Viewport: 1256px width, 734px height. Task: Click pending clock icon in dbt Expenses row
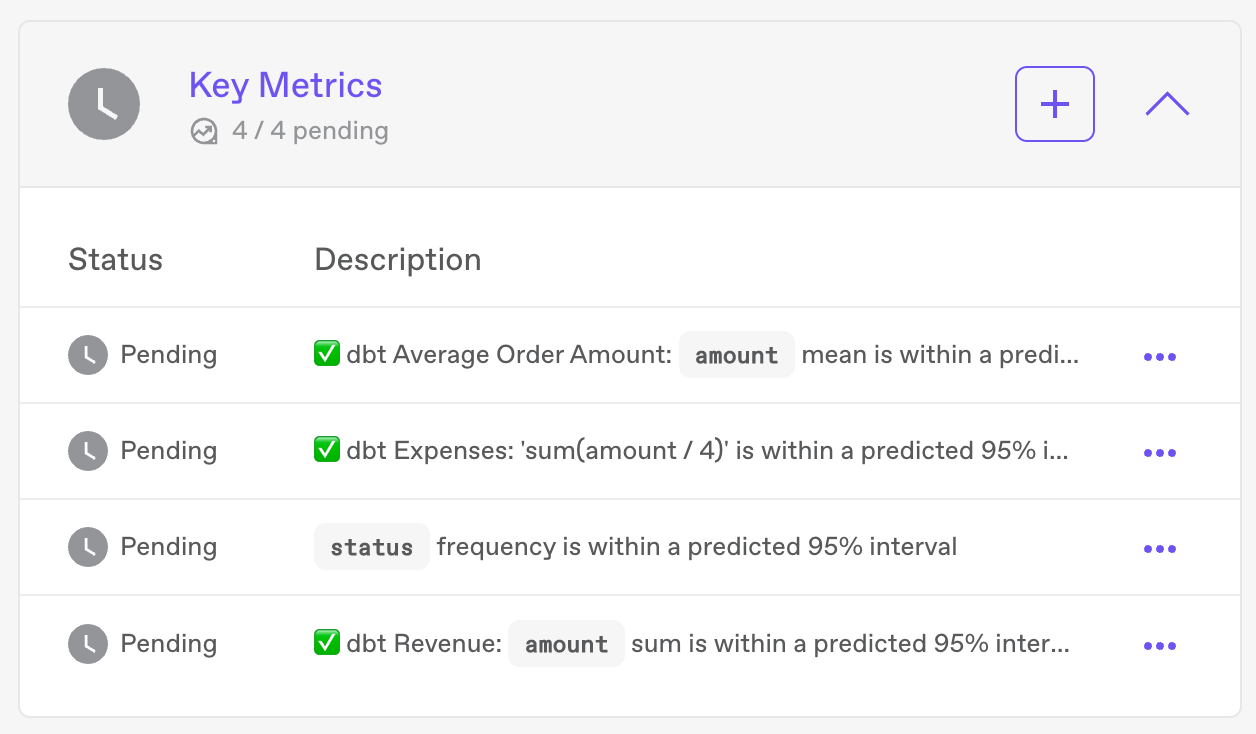coord(88,451)
